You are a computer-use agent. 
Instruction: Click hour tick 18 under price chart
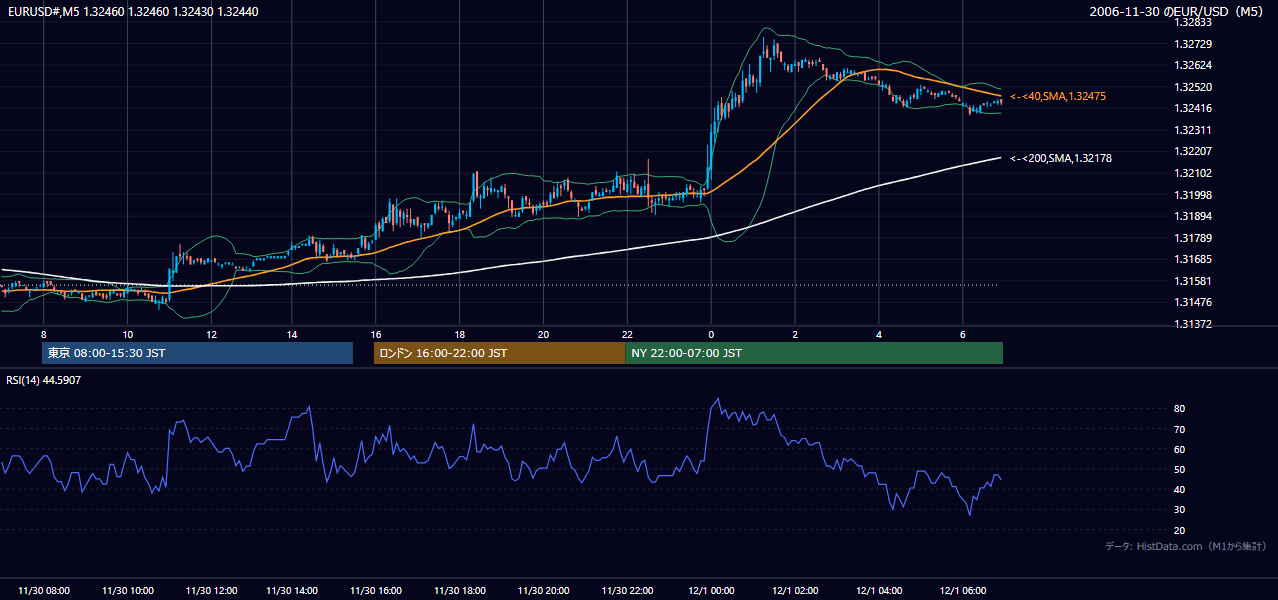click(459, 334)
